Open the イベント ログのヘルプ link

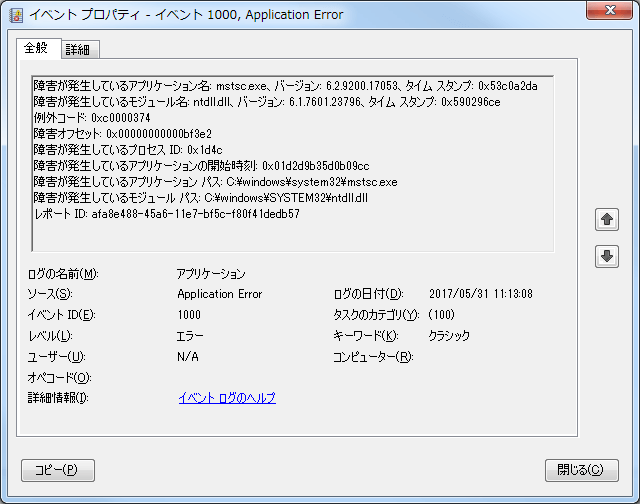226,398
